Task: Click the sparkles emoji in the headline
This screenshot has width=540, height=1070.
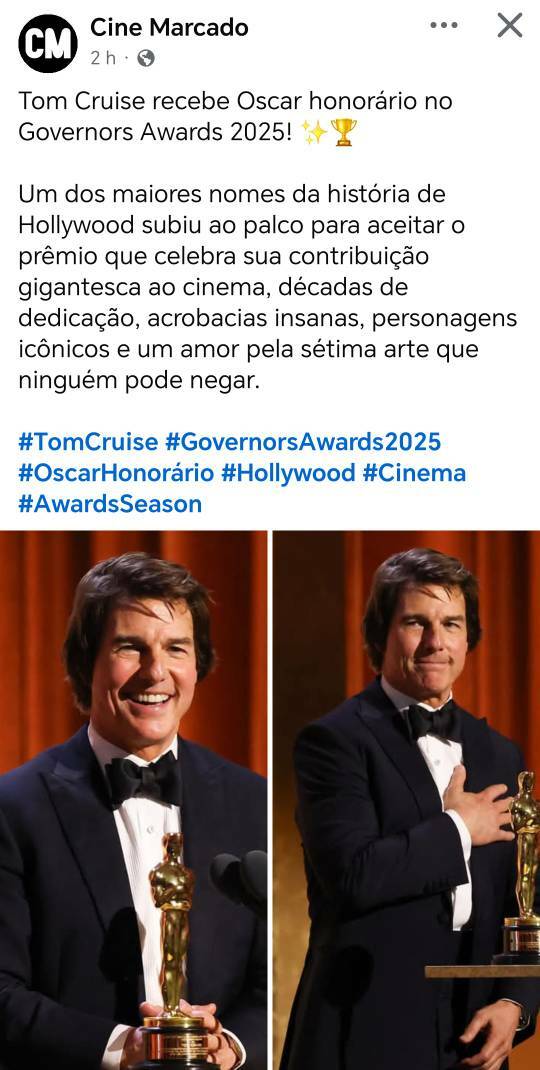Action: click(315, 132)
